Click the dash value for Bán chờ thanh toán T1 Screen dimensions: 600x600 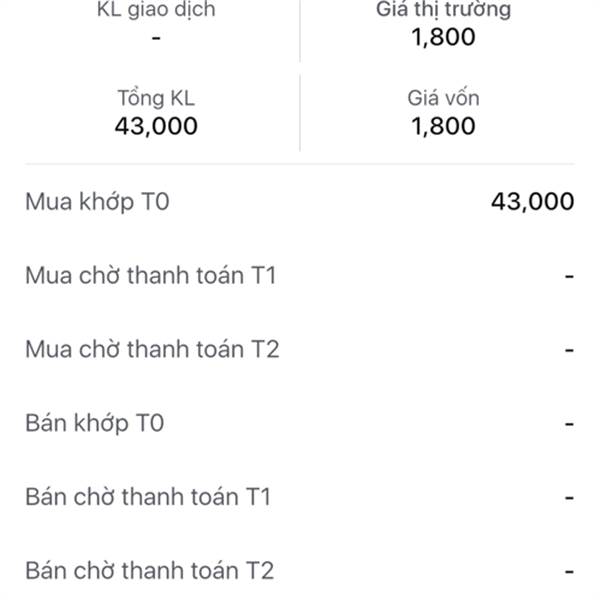[569, 498]
